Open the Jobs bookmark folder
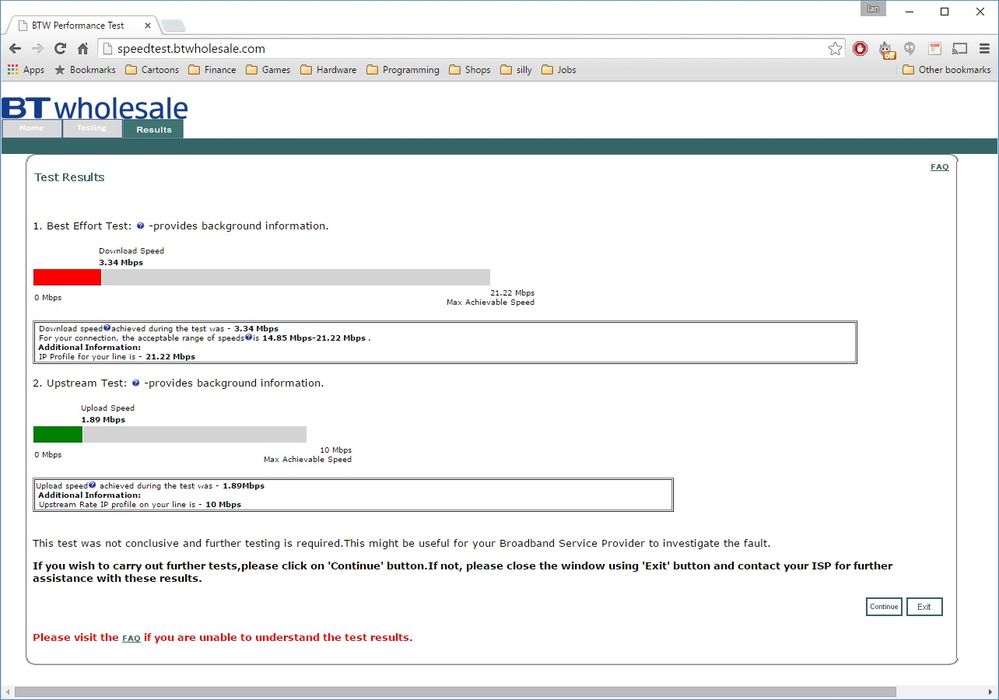 coord(559,69)
